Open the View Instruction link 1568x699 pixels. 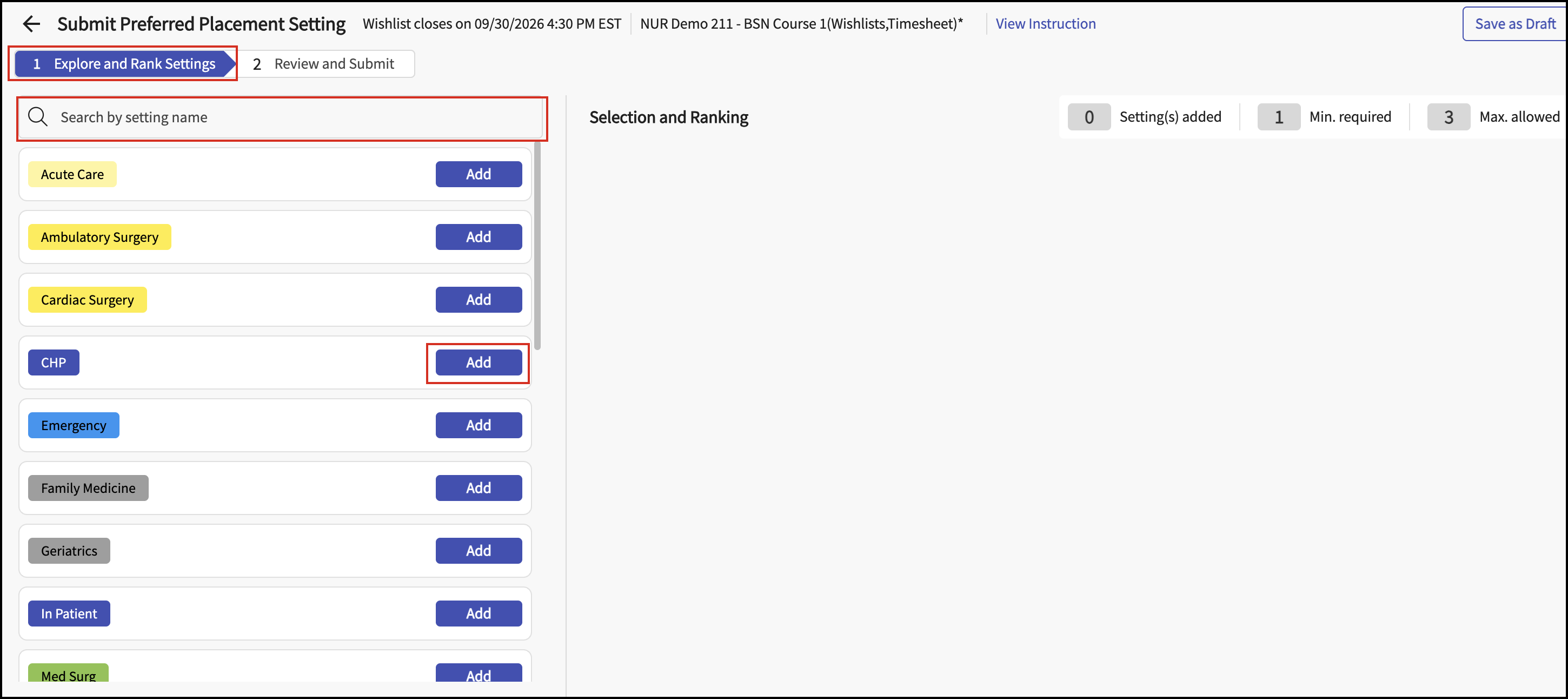coord(1045,24)
